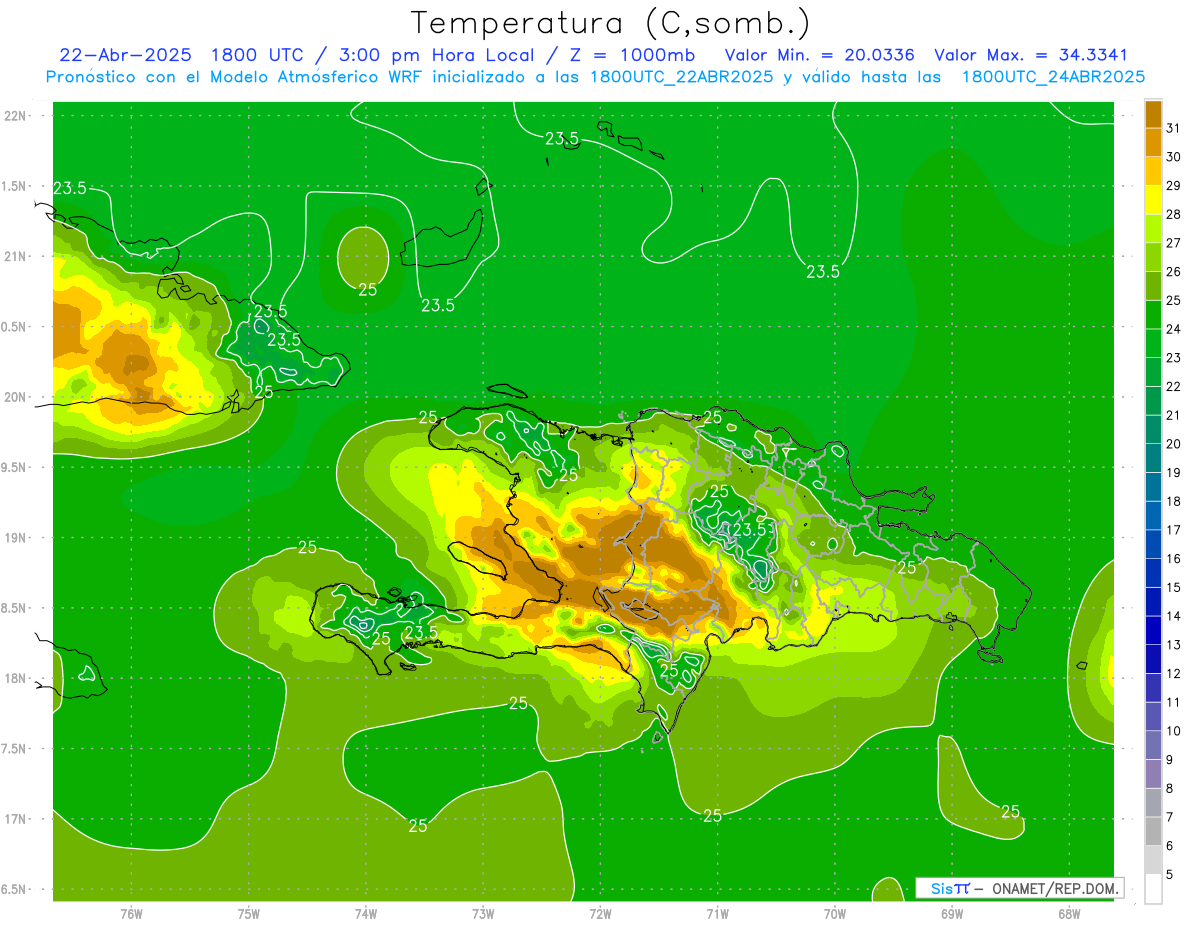The image size is (1200, 927).
Task: Select the pressure level "Z = 1000mb"
Action: (x=631, y=55)
